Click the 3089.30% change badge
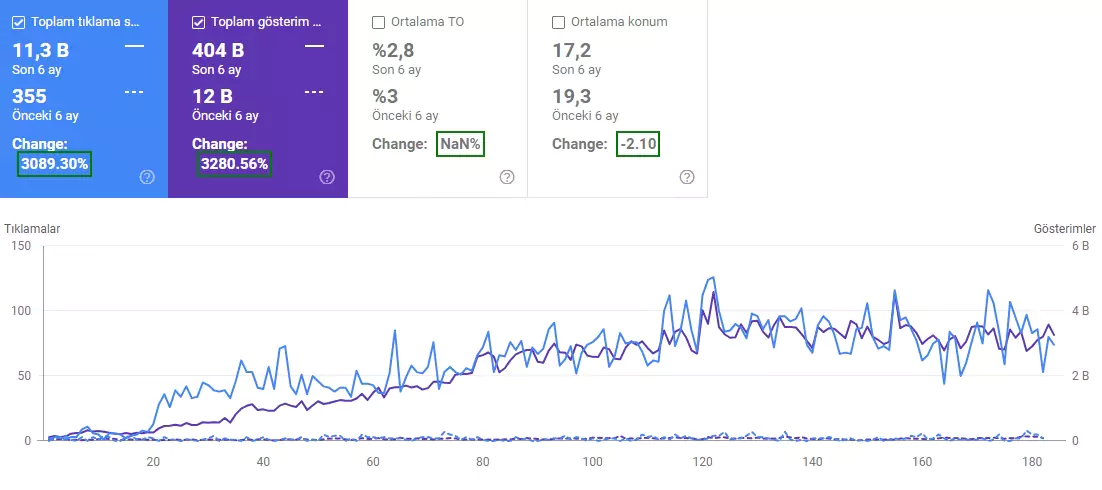Screen dimensions: 1102x490 click(55, 164)
